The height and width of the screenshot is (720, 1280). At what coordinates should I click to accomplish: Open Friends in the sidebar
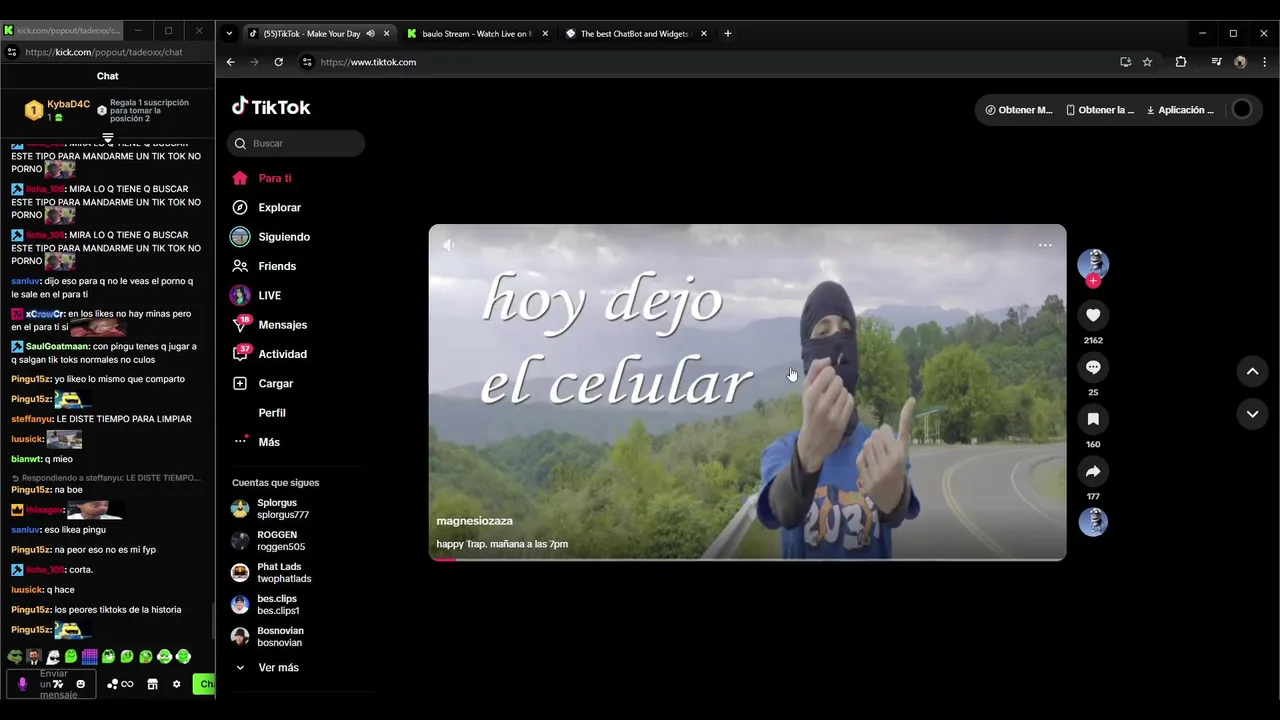264,266
